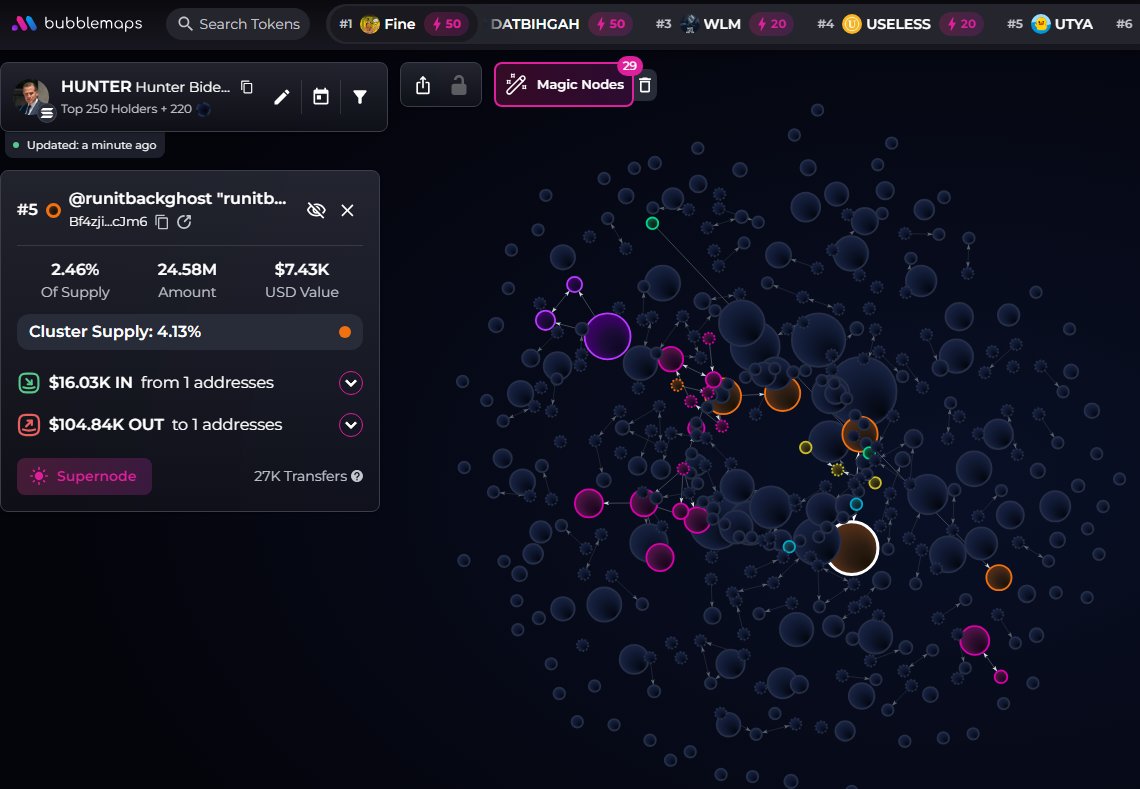Screen dimensions: 1140x789
Task: Click the 2.46% Of Supply value
Action: point(75,270)
